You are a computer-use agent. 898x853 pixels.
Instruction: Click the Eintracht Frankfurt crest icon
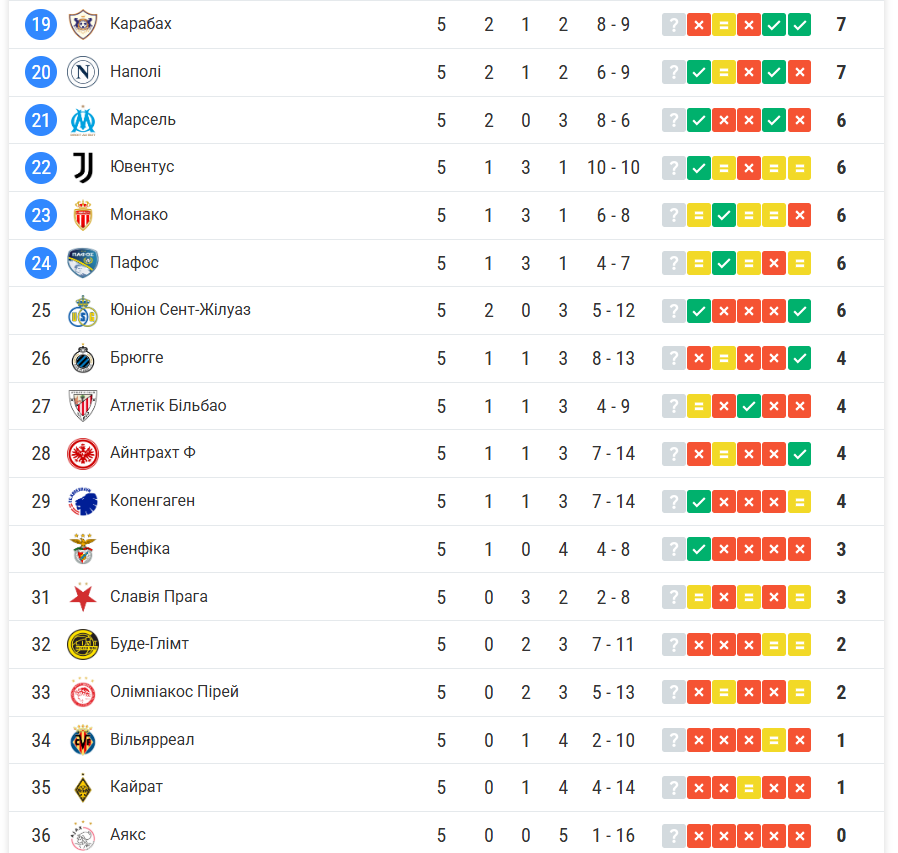tap(82, 454)
